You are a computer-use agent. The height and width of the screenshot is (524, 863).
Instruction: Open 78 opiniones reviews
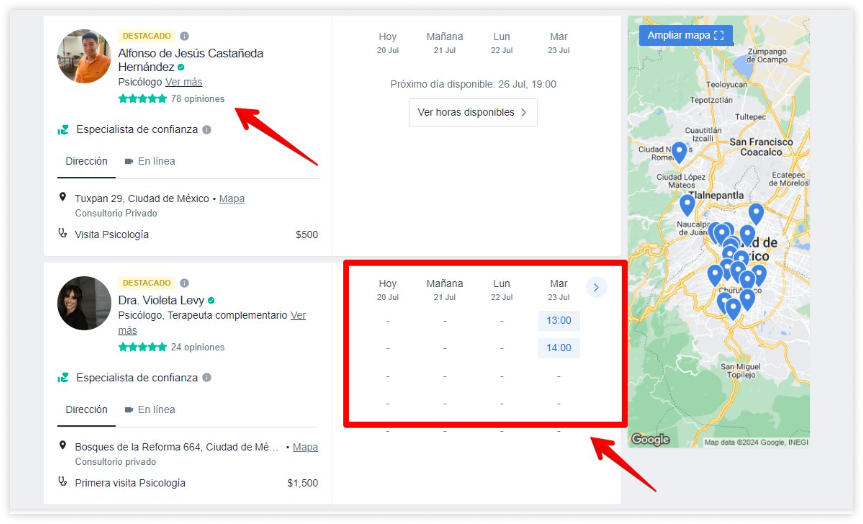pos(198,99)
